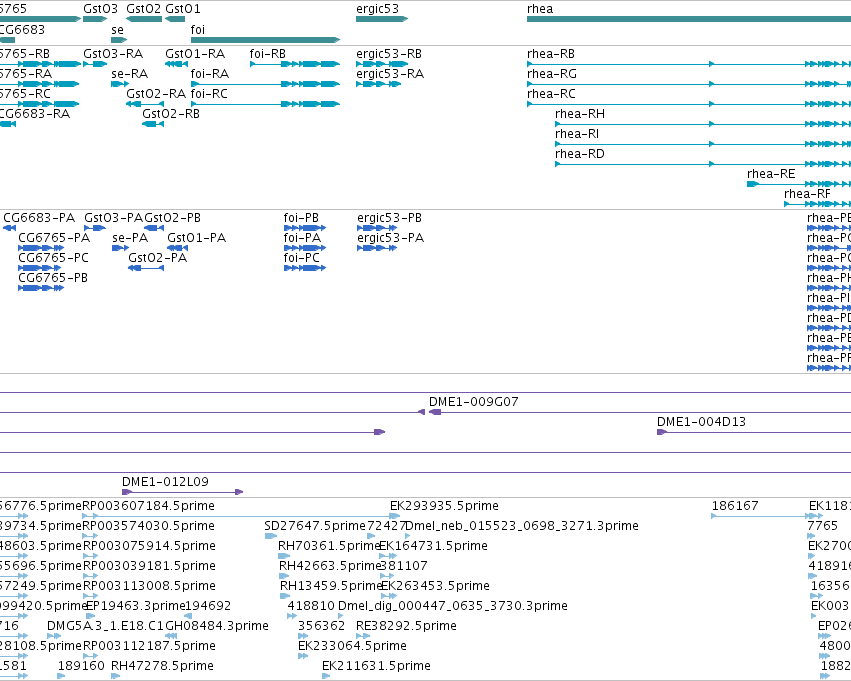Click the CG6765-PB protein label

(x=53, y=278)
